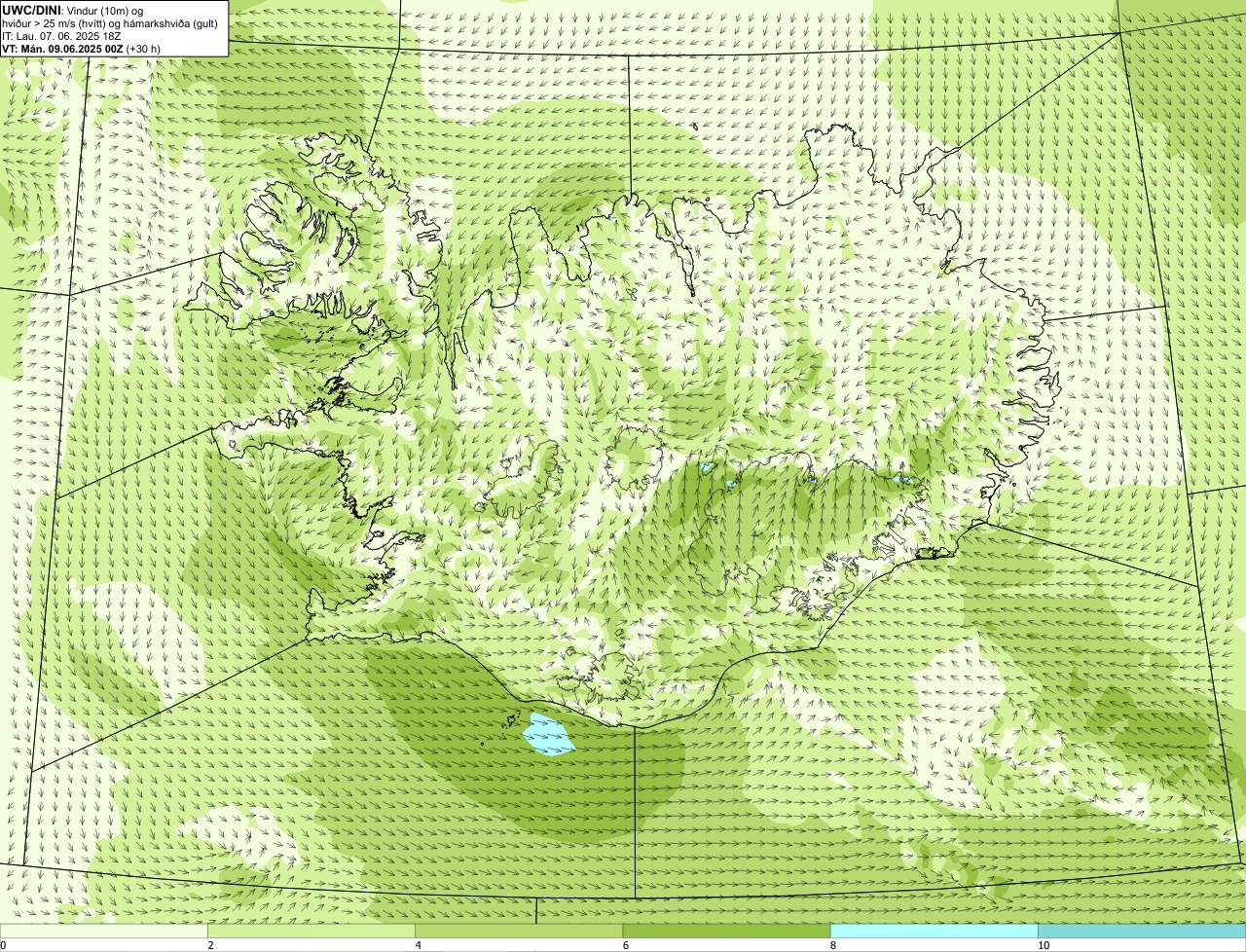1246x952 pixels.
Task: Click the 4–6 m/s green legend swatch
Action: pos(519,932)
